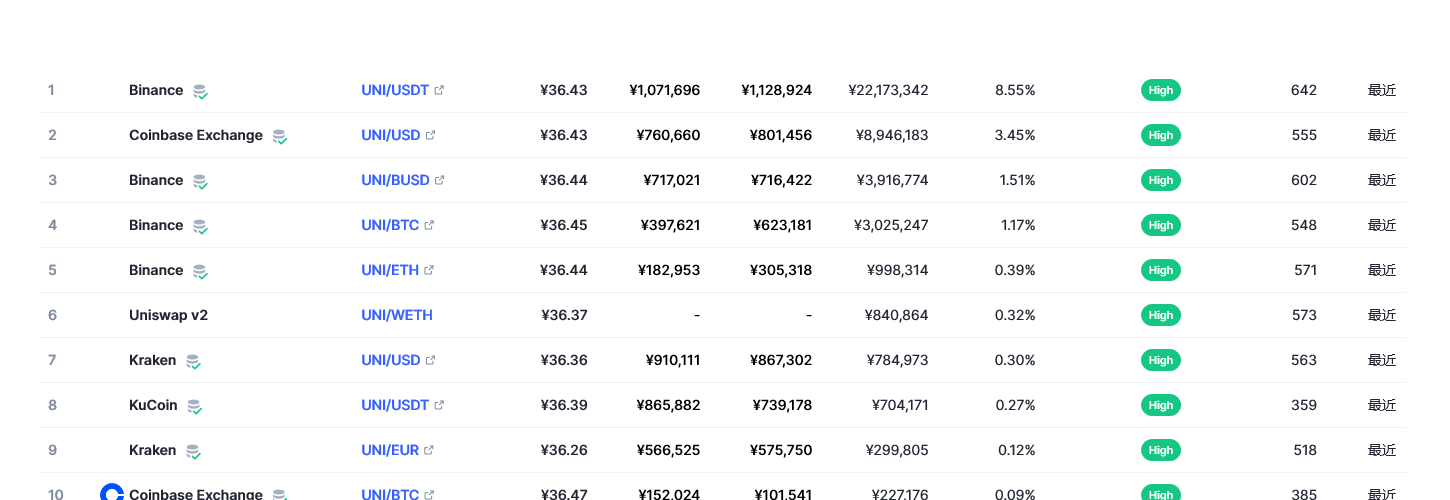Click liquidity score 642 in row 1
Image resolution: width=1450 pixels, height=500 pixels.
tap(1304, 90)
